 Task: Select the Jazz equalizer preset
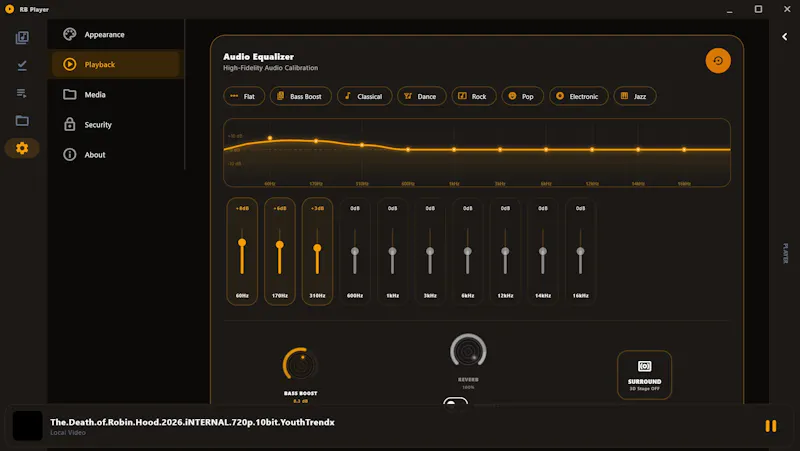[x=635, y=96]
